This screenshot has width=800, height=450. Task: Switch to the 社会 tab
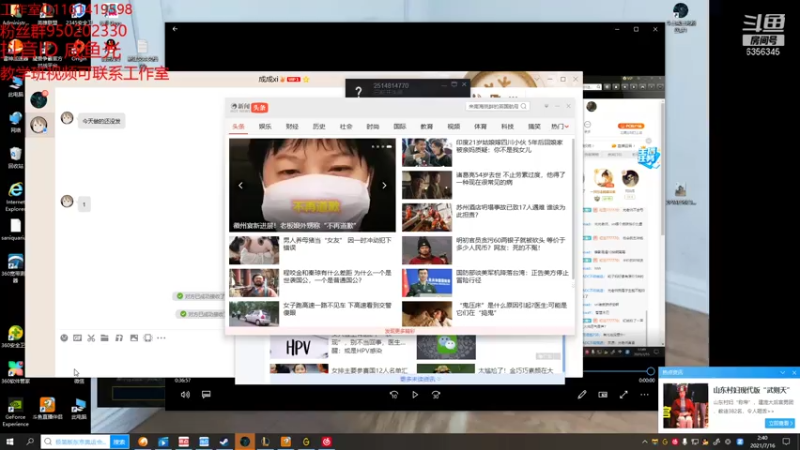pyautogui.click(x=346, y=127)
